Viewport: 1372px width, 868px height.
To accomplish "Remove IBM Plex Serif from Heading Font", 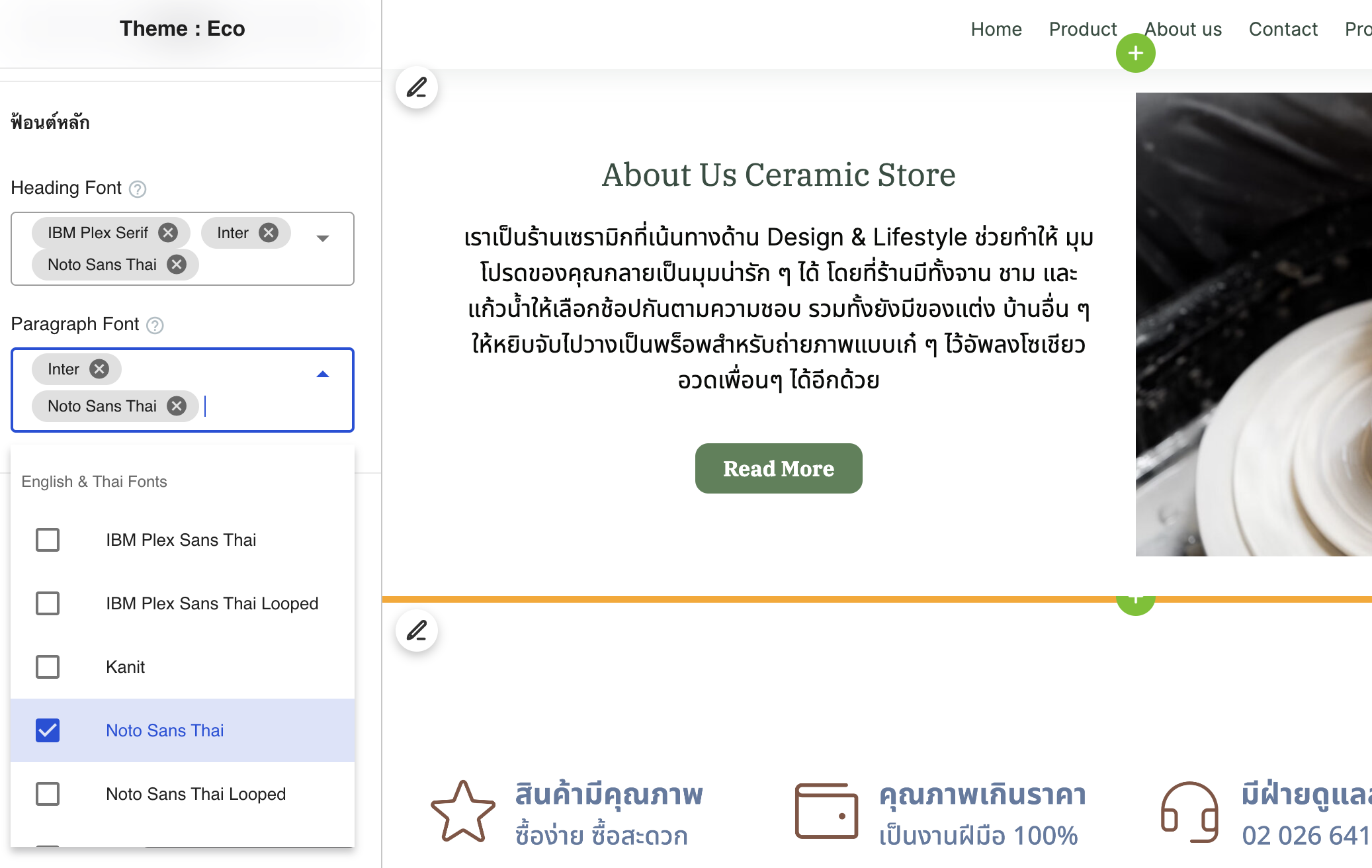I will coord(168,233).
